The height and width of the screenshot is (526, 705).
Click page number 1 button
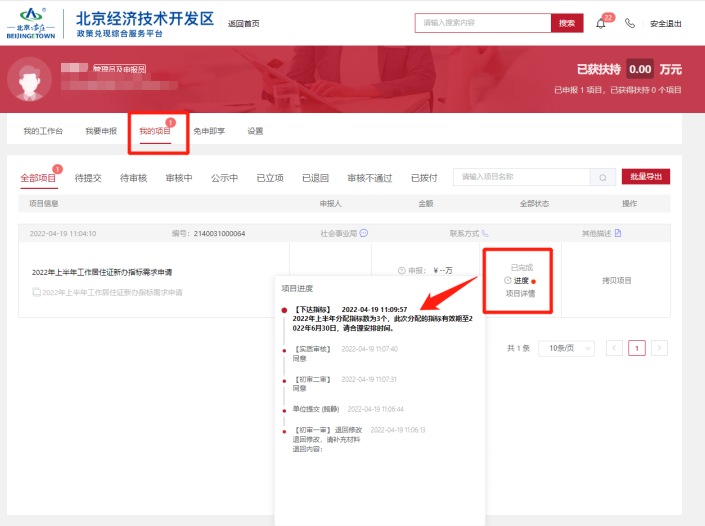click(637, 348)
